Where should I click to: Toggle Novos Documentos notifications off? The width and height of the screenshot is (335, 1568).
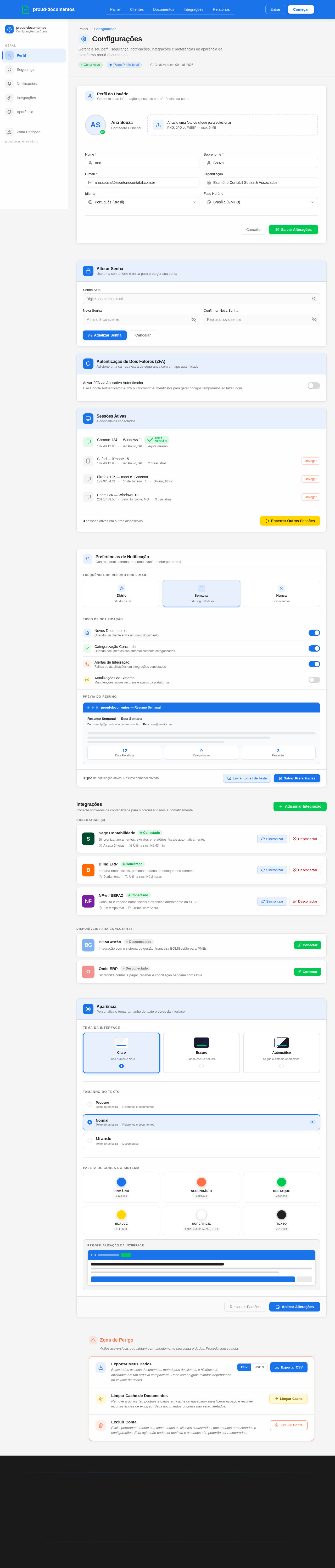click(314, 632)
